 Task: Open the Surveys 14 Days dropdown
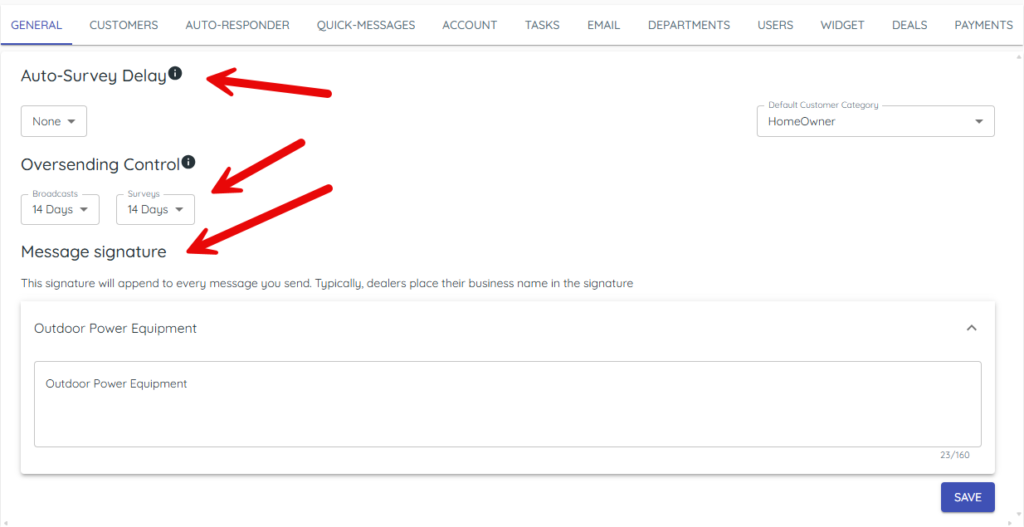coord(155,210)
